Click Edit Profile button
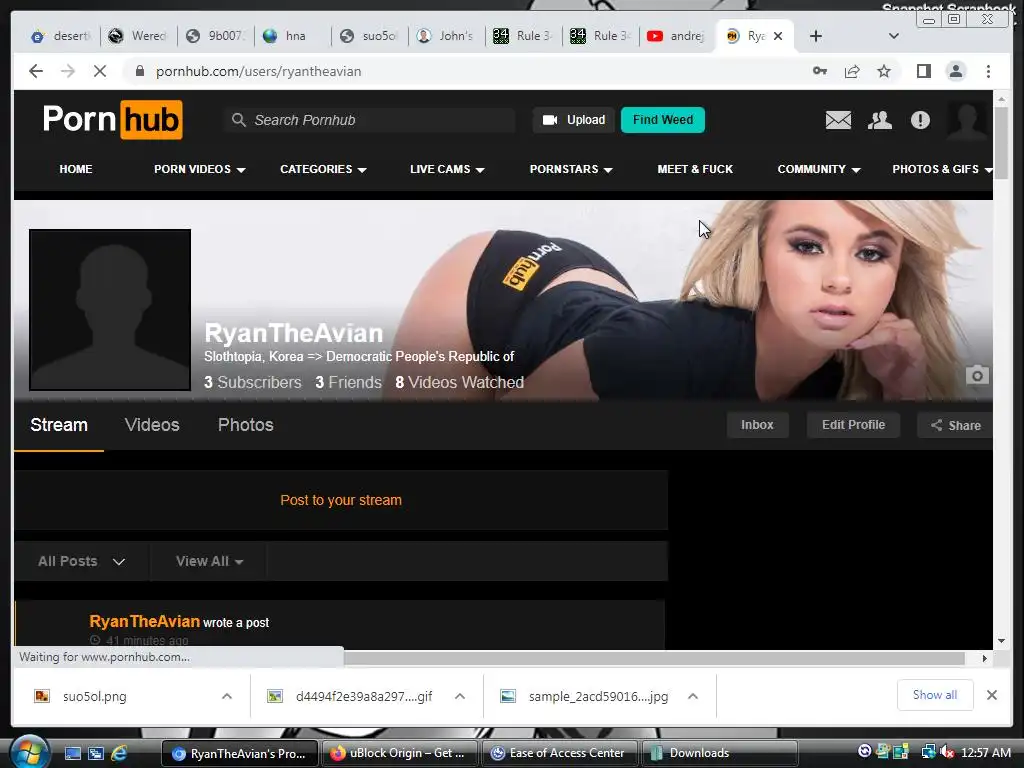Image resolution: width=1024 pixels, height=768 pixels. pyautogui.click(x=853, y=425)
